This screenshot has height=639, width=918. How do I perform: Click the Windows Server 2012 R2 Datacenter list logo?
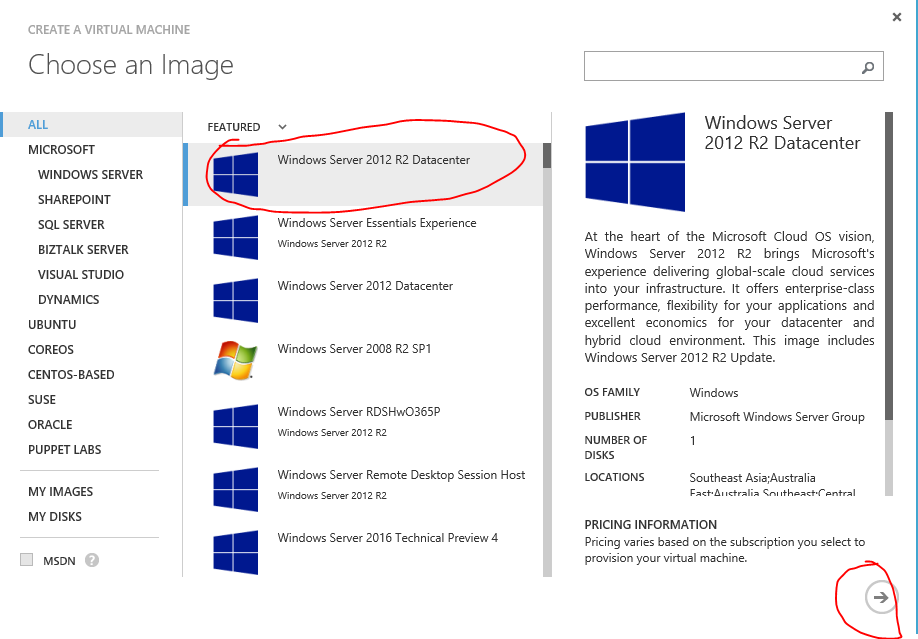[235, 175]
